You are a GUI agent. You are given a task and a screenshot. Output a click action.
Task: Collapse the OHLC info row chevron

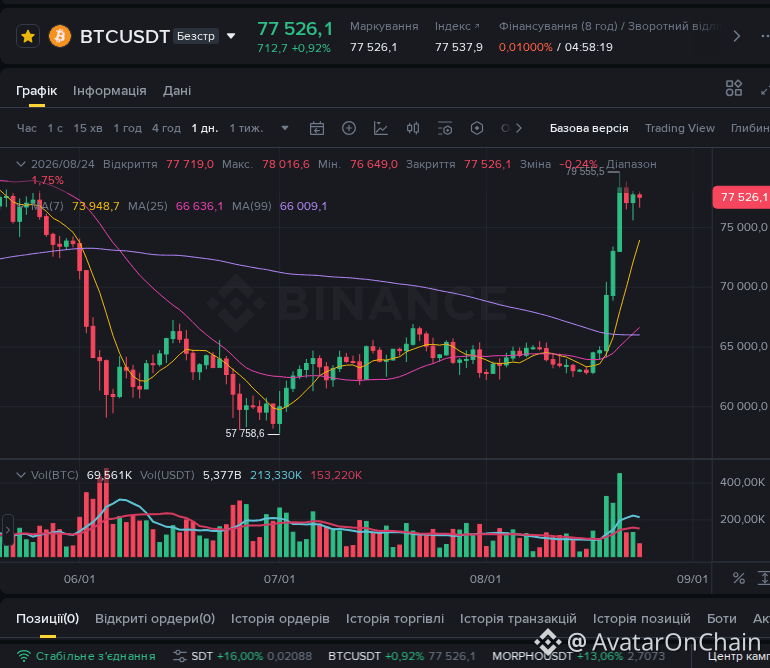tap(21, 164)
